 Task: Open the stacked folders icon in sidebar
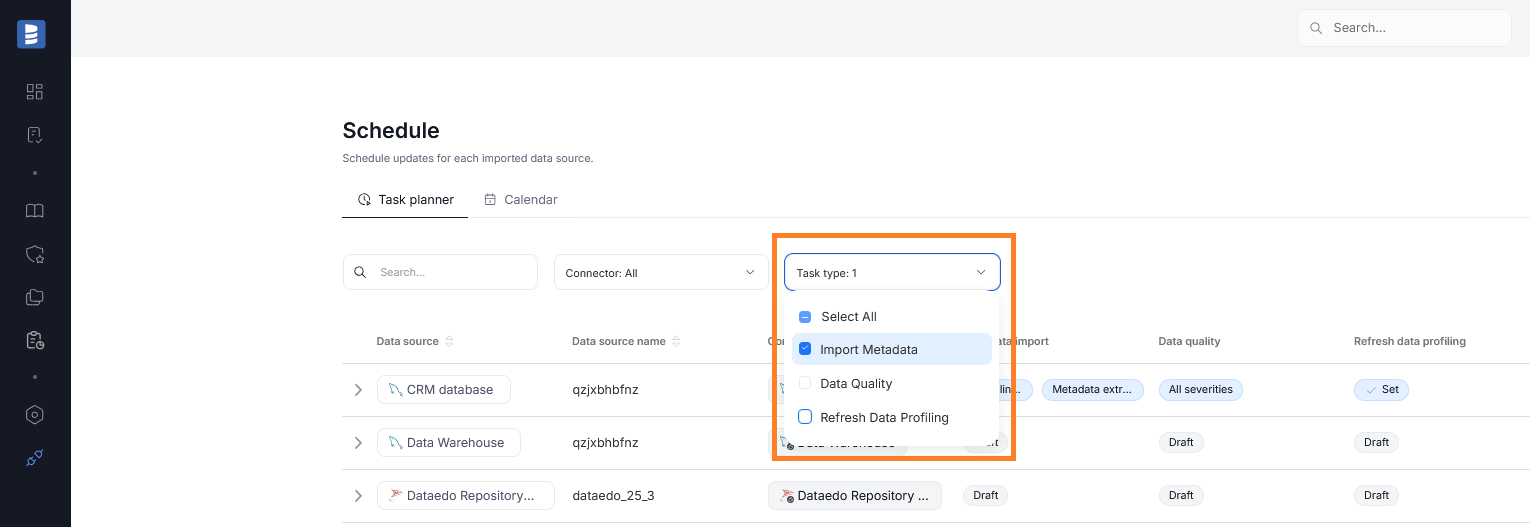point(35,297)
